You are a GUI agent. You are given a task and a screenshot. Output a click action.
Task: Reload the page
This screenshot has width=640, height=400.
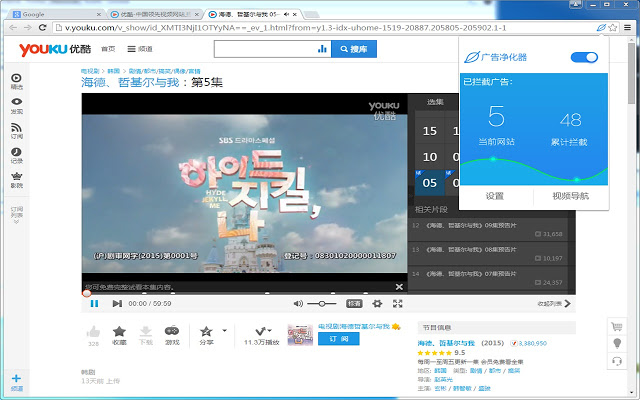(42, 27)
